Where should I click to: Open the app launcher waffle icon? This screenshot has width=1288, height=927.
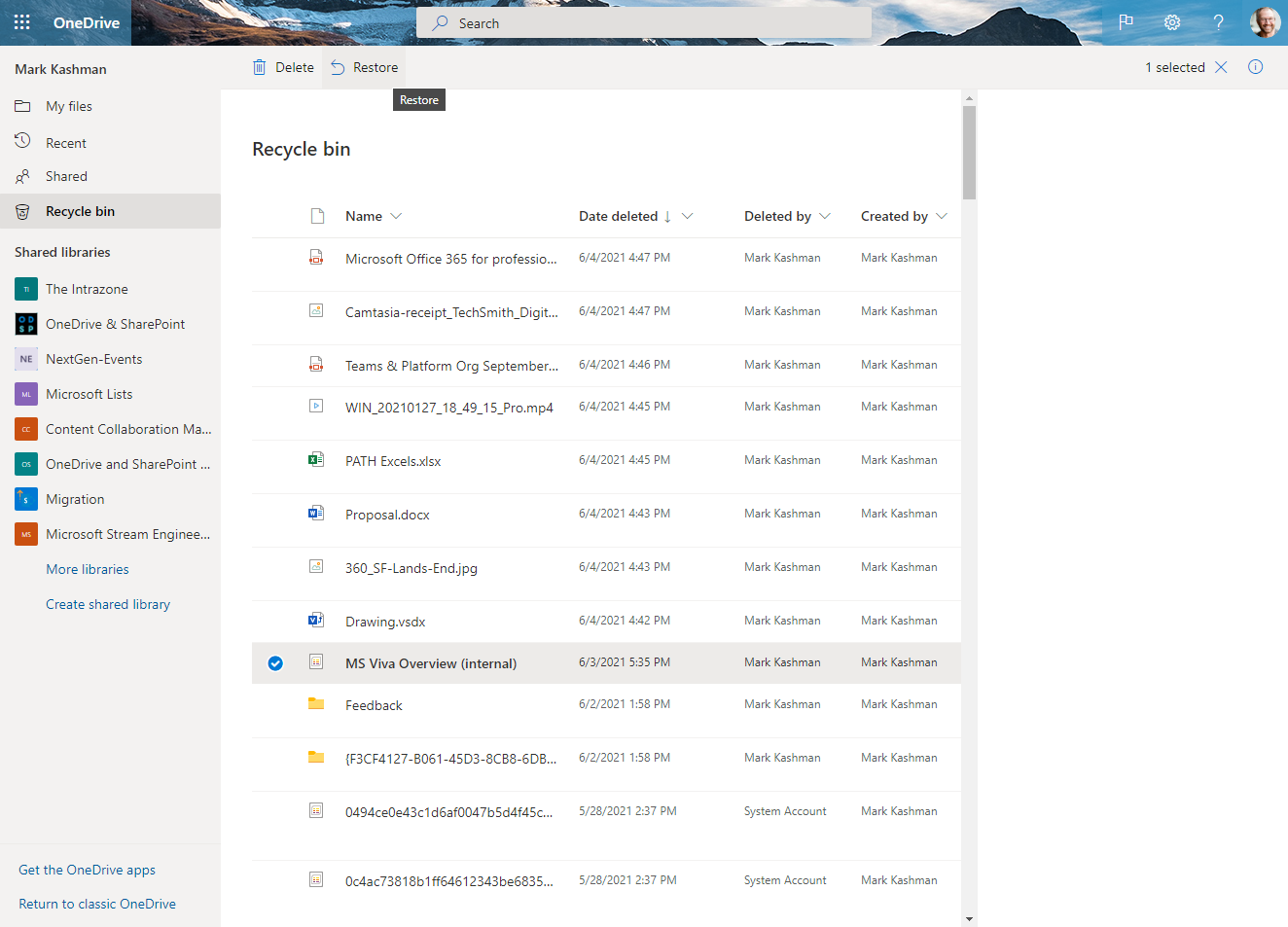[21, 22]
